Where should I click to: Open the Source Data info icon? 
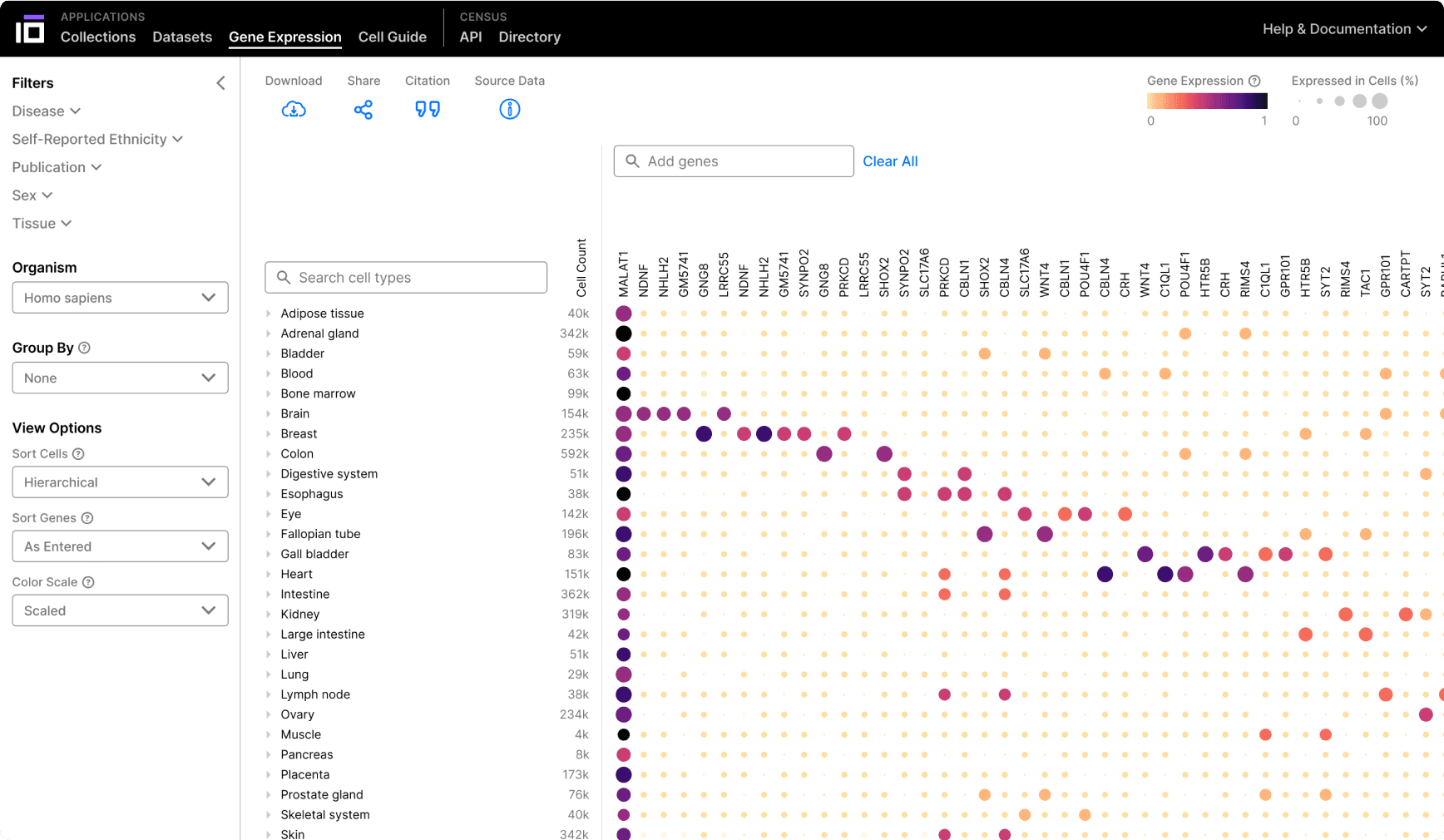509,109
